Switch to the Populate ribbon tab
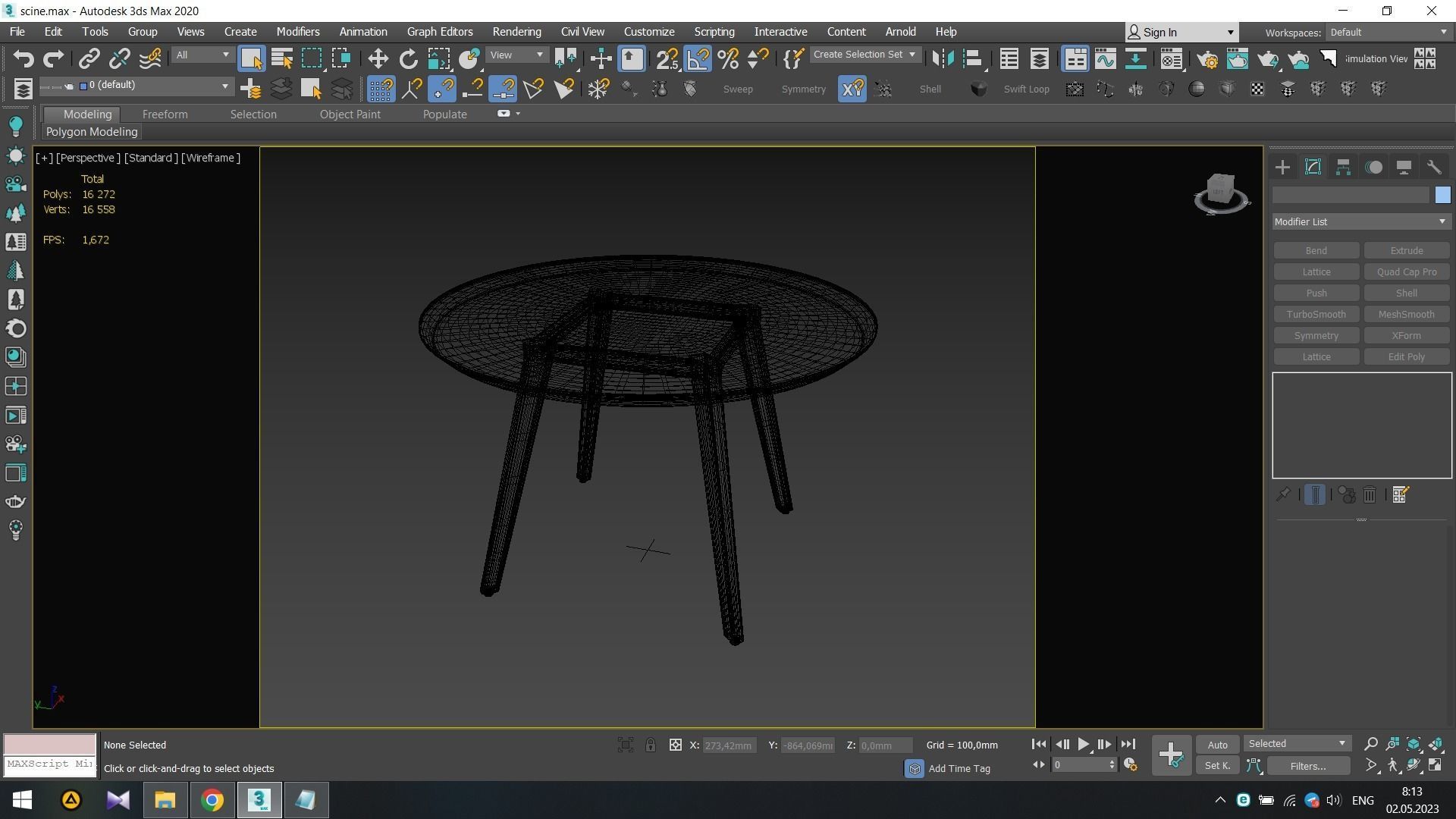 [x=444, y=115]
